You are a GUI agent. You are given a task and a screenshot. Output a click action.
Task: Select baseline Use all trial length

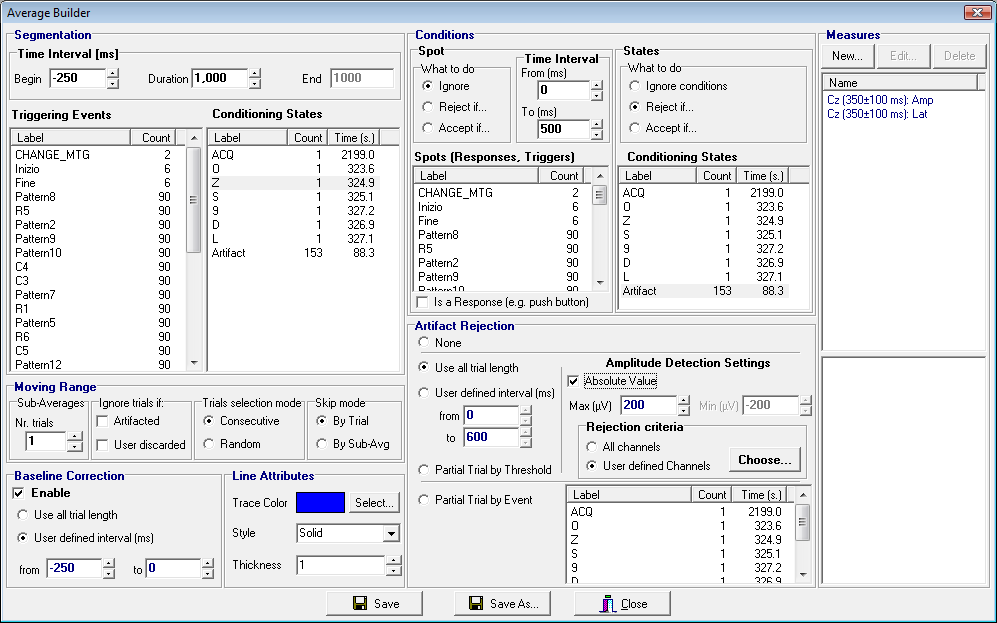23,515
